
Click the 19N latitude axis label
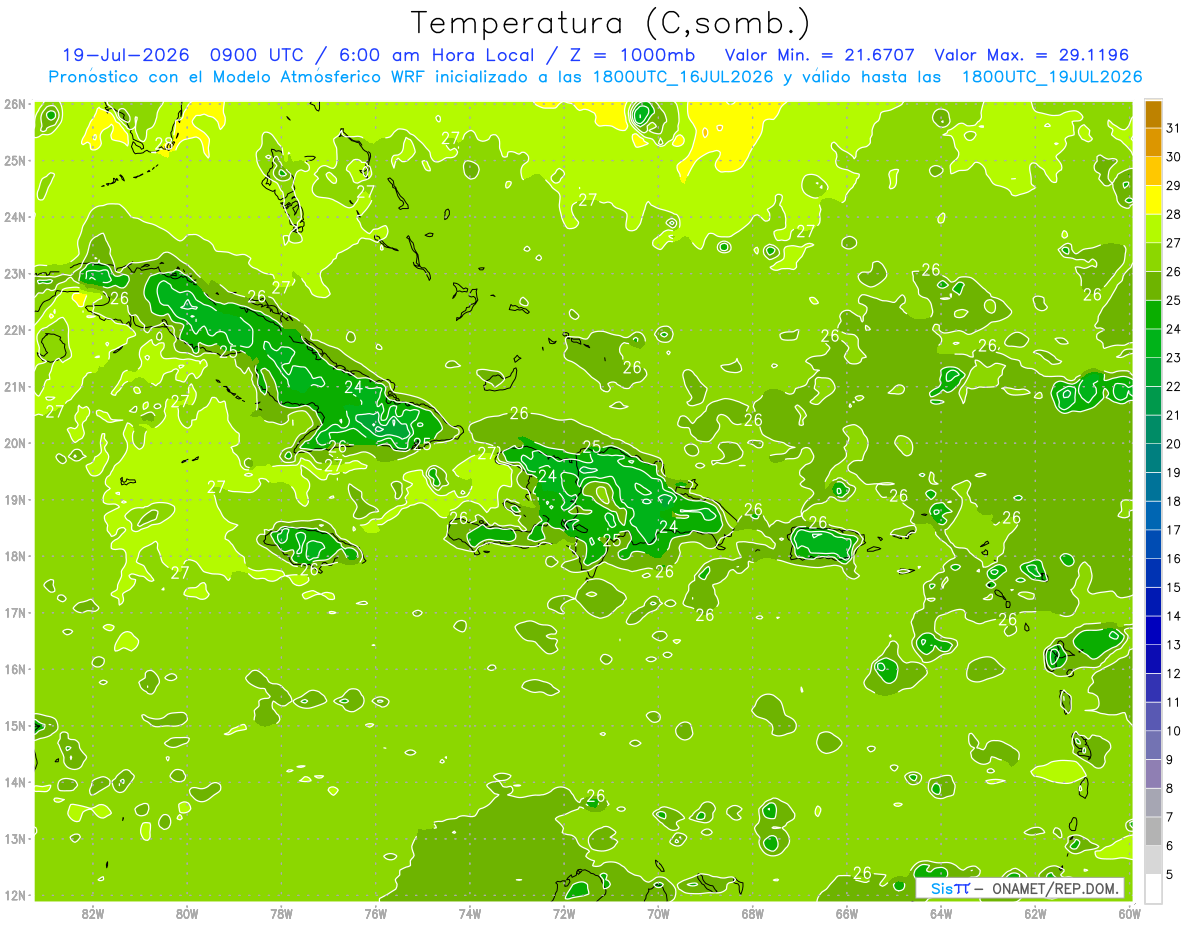tap(14, 499)
